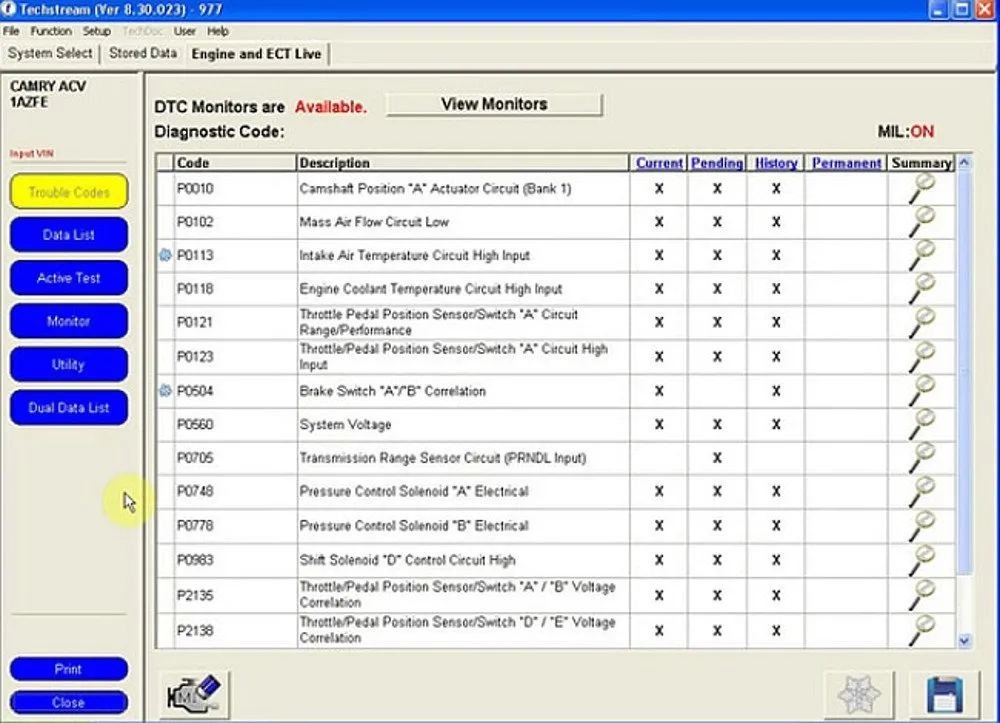Switch to the Stored Data tab
1000x723 pixels.
(x=142, y=53)
